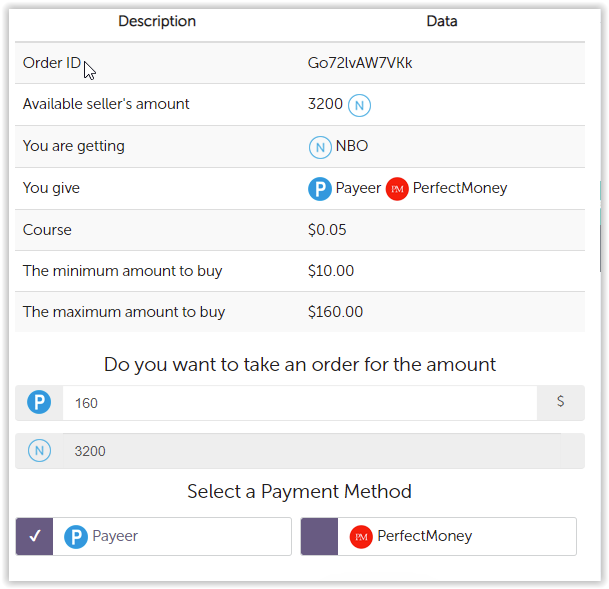Viewport: 609px width, 589px height.
Task: Click the NBO icon in You are getting row
Action: pyautogui.click(x=319, y=147)
